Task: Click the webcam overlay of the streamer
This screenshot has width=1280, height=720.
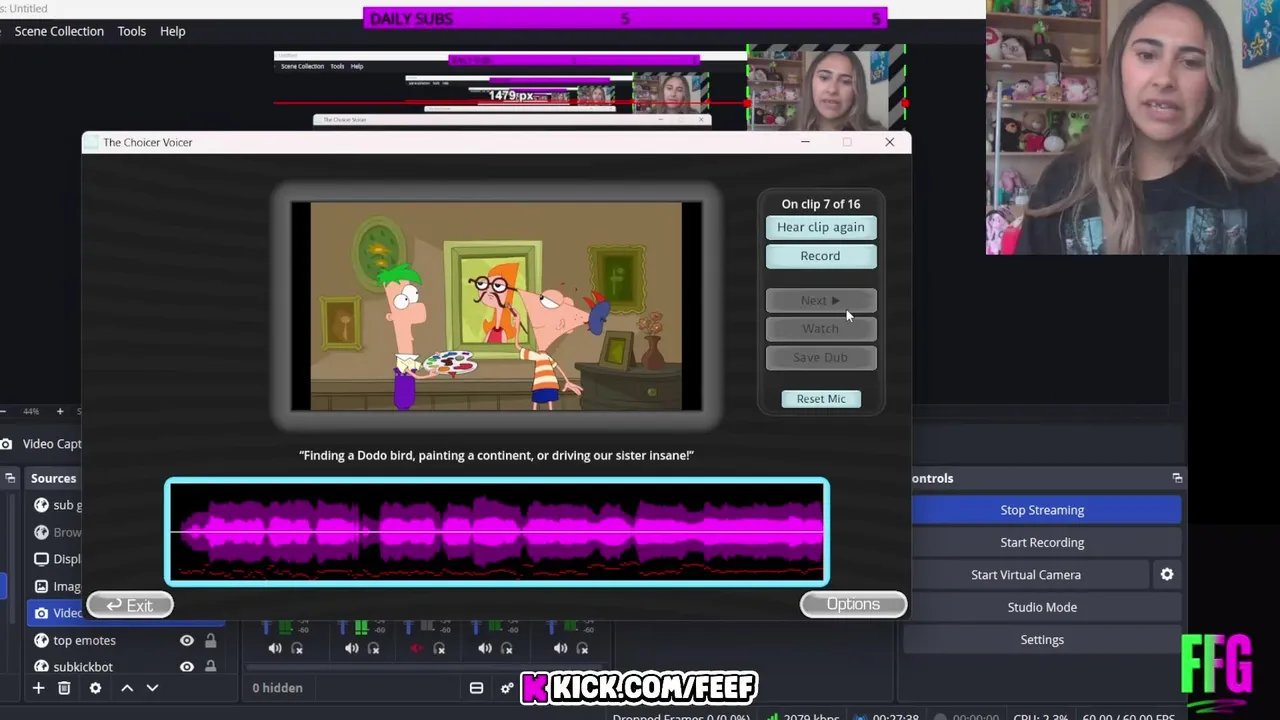Action: [1133, 127]
